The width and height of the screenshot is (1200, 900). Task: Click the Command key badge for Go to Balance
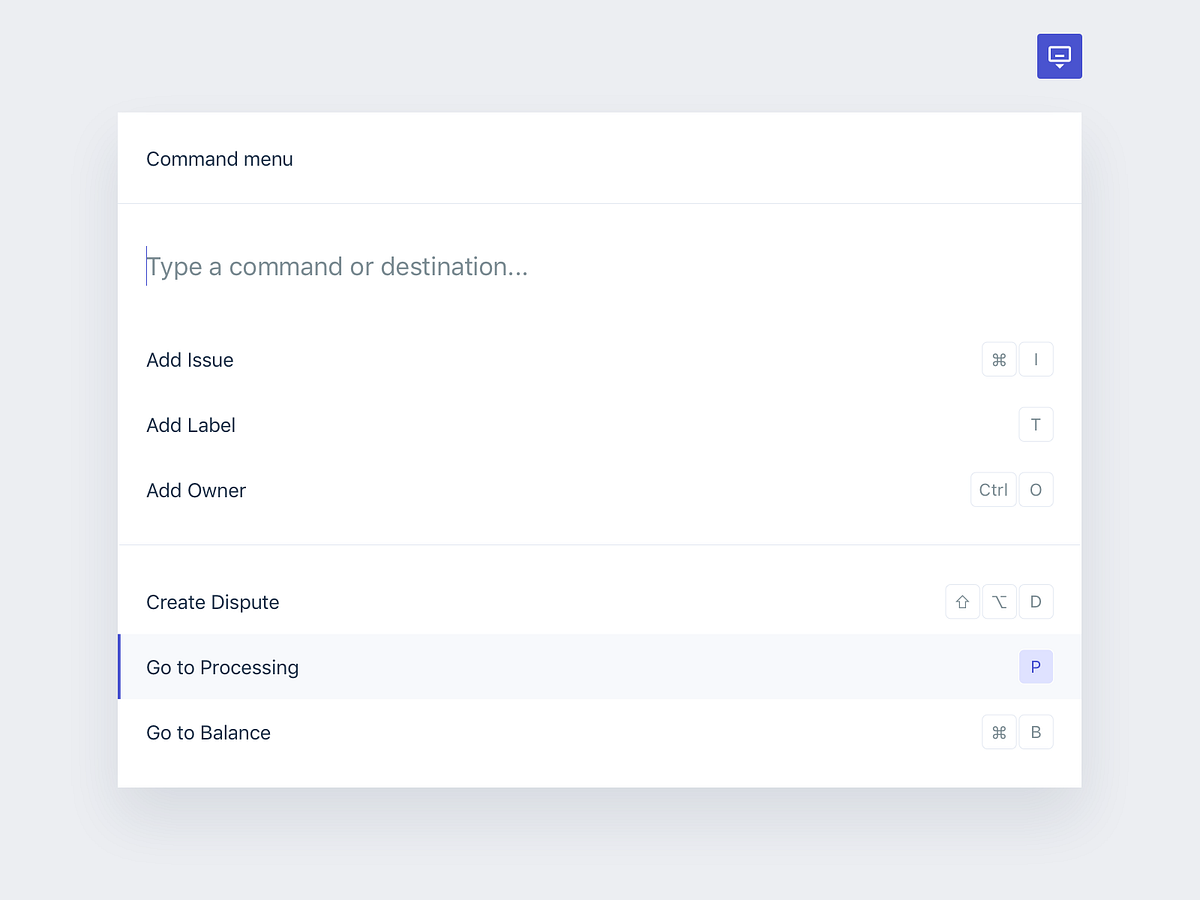tap(999, 732)
